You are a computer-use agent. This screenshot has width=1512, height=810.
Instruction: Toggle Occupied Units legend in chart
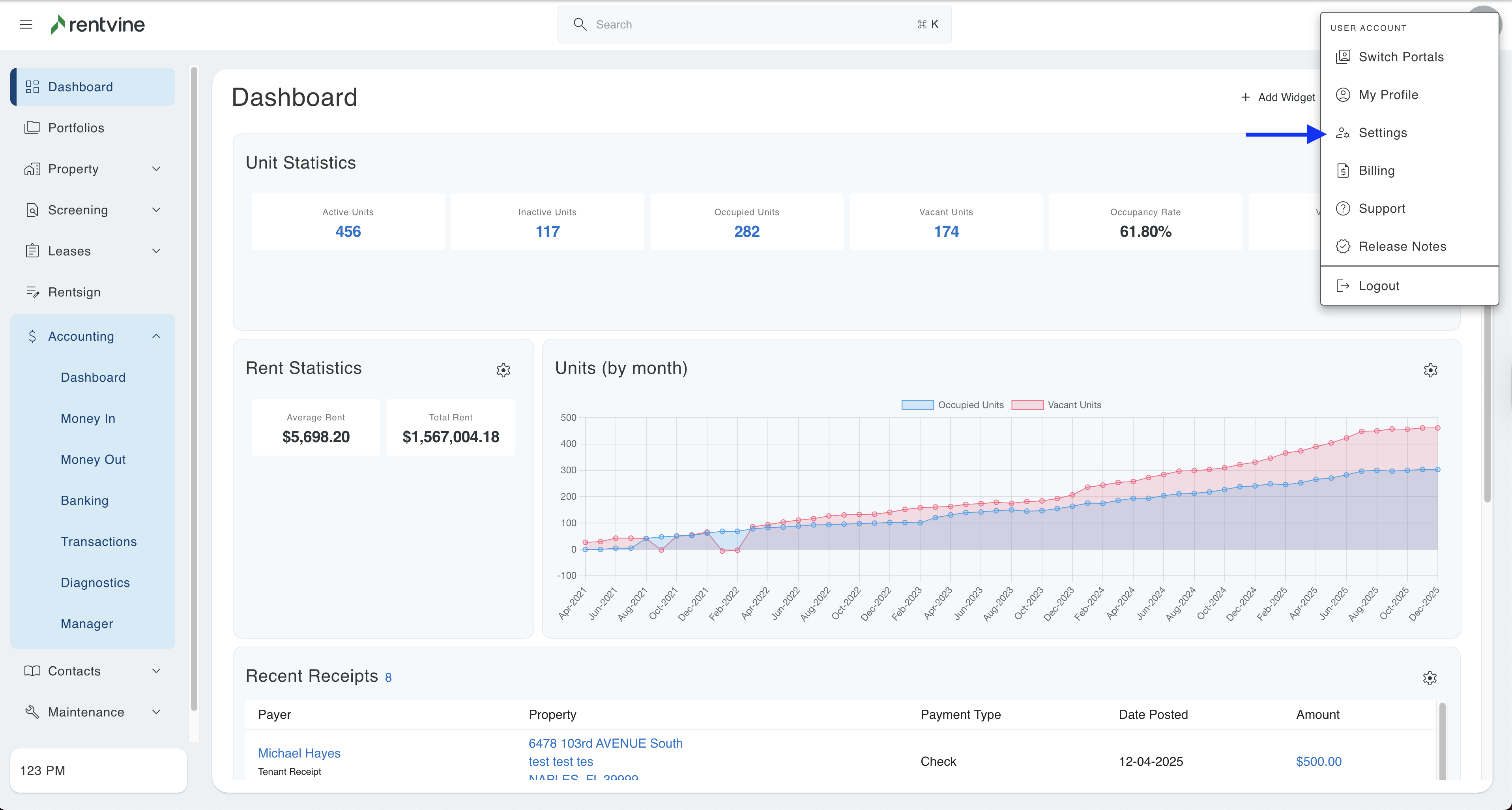[x=952, y=405]
